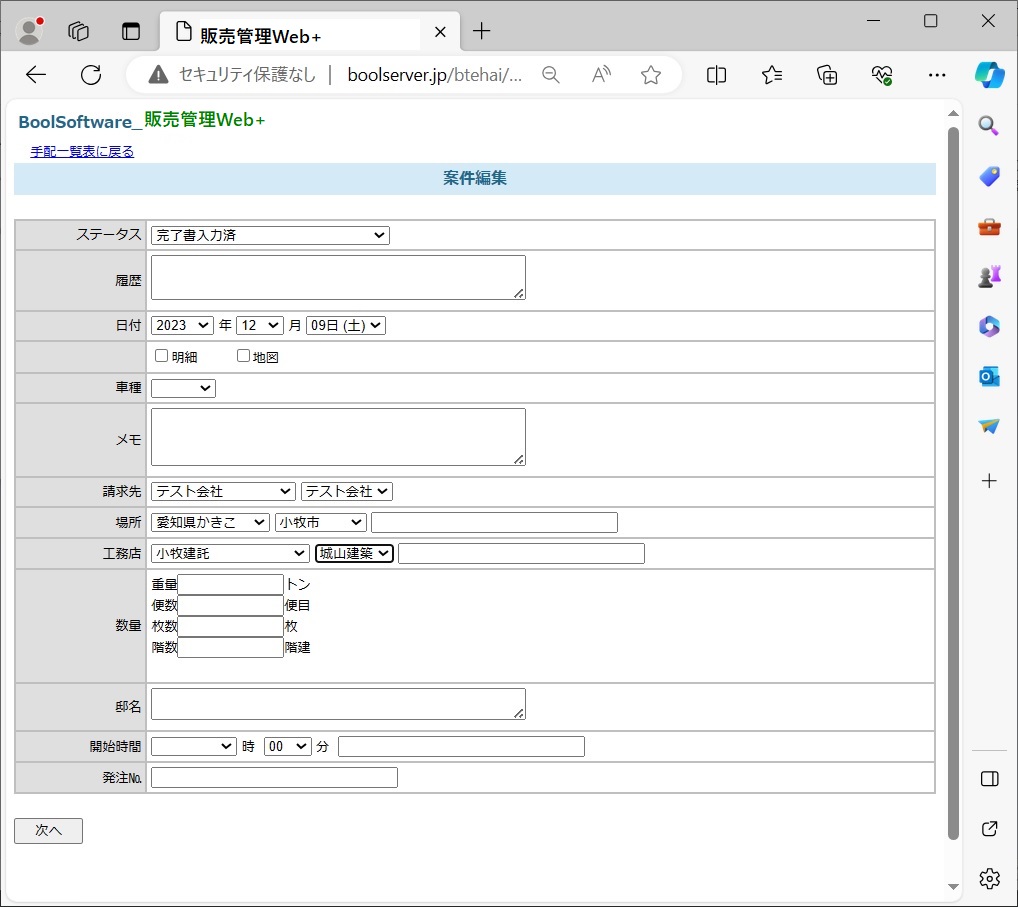1018x907 pixels.
Task: Open the 小牧建託 工務店 dropdown
Action: [x=230, y=553]
